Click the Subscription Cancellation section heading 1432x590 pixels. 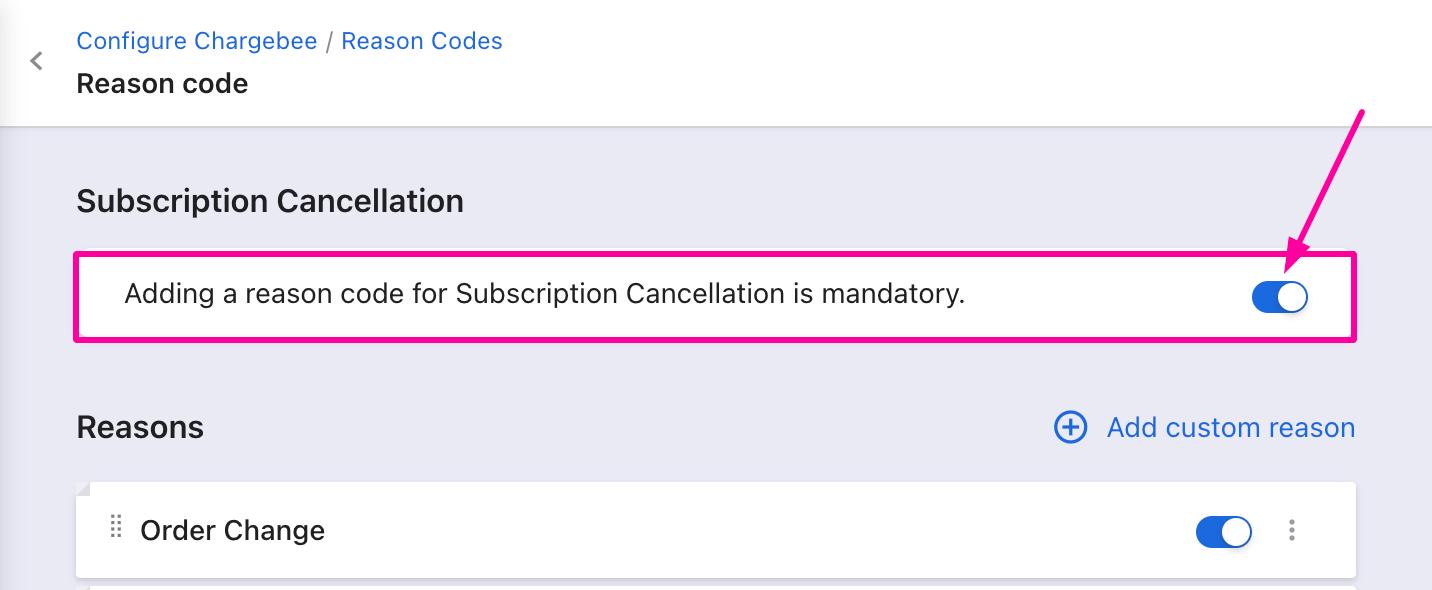click(270, 201)
